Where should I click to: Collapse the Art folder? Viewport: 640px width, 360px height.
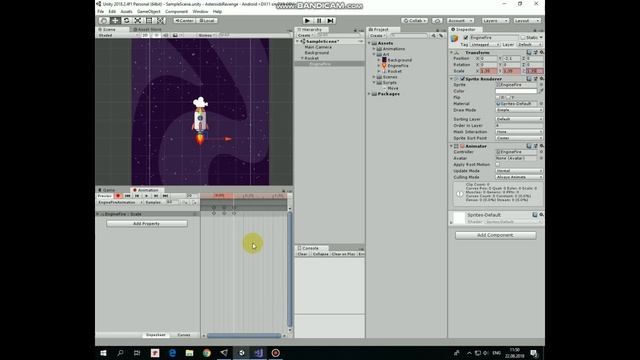[374, 54]
